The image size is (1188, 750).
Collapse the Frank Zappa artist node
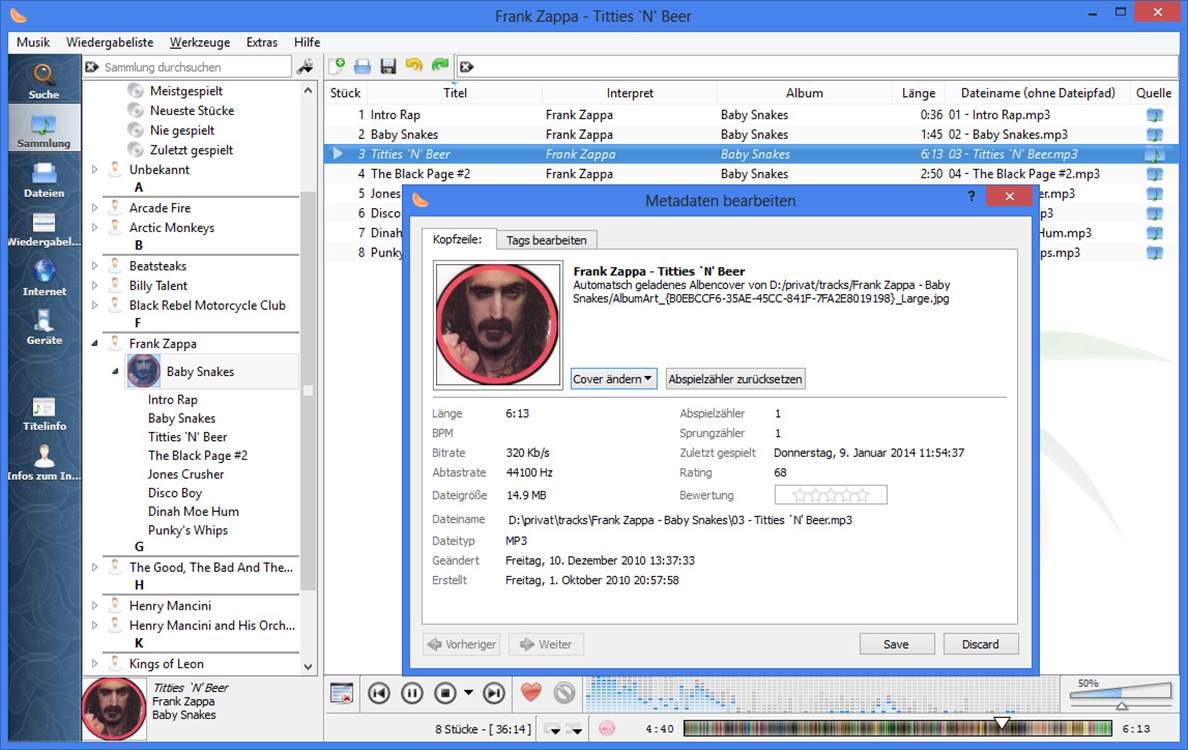tap(95, 344)
